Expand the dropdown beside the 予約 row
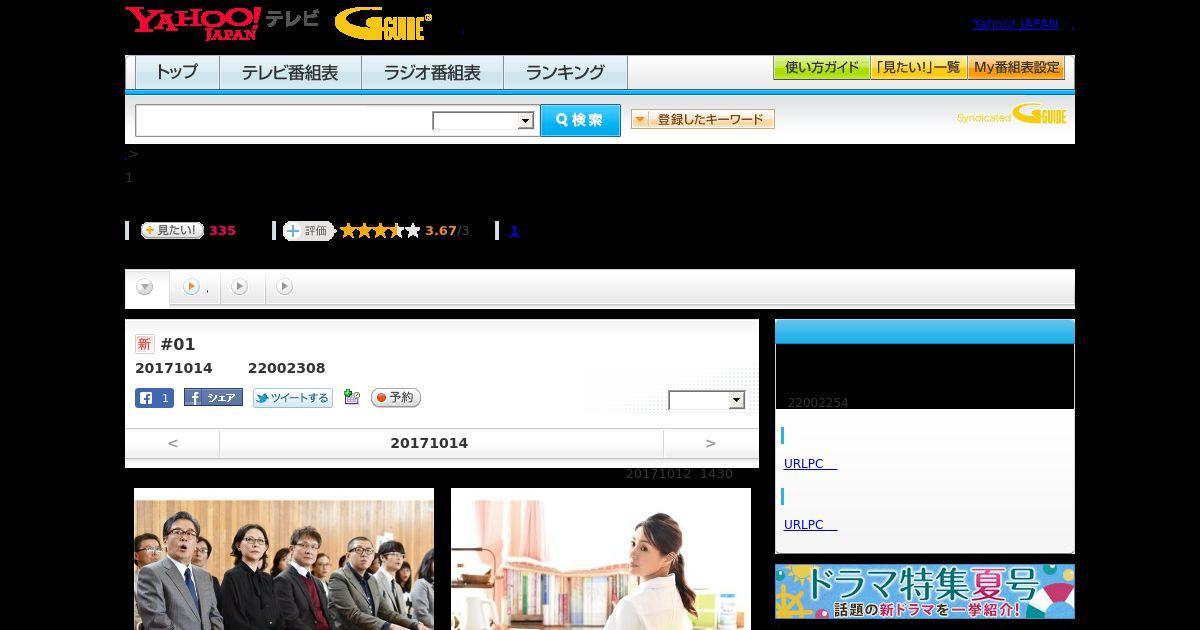Viewport: 1200px width, 630px height. click(707, 400)
